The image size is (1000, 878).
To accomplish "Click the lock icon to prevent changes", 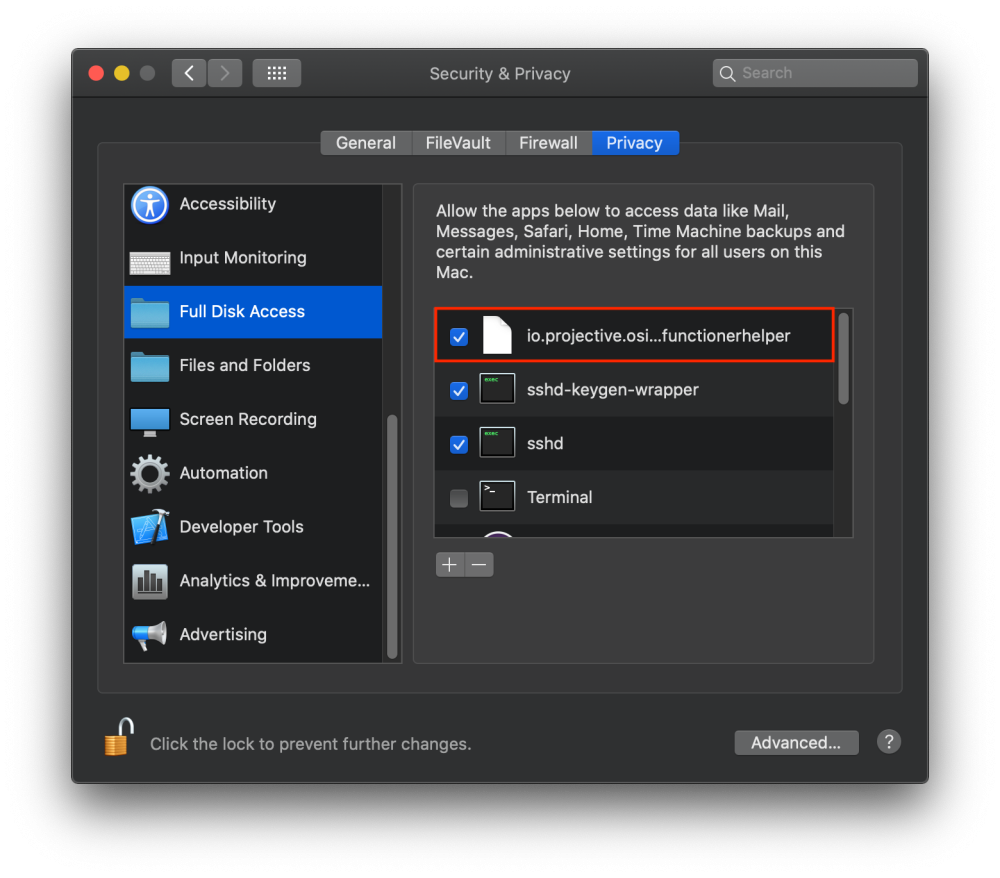I will [118, 739].
